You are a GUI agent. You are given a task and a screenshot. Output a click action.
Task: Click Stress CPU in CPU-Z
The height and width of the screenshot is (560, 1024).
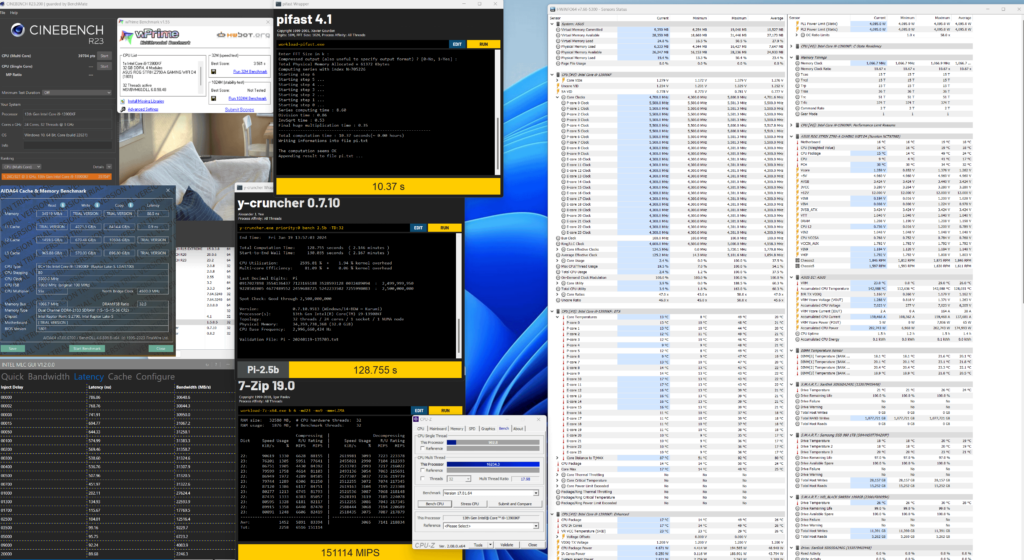(x=470, y=504)
